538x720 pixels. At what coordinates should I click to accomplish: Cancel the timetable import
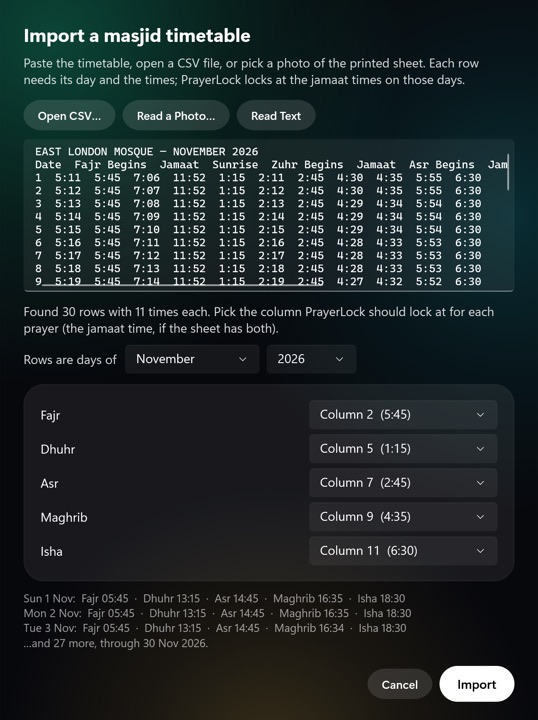pyautogui.click(x=399, y=684)
